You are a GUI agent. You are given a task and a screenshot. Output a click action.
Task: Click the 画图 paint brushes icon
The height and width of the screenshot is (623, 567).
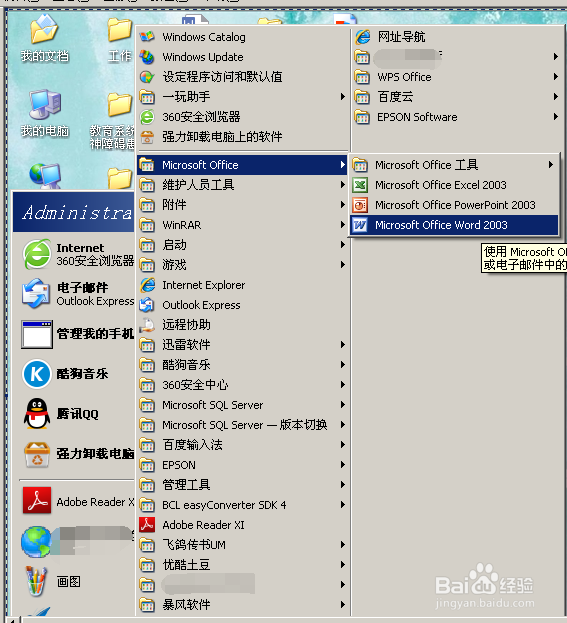pos(35,581)
